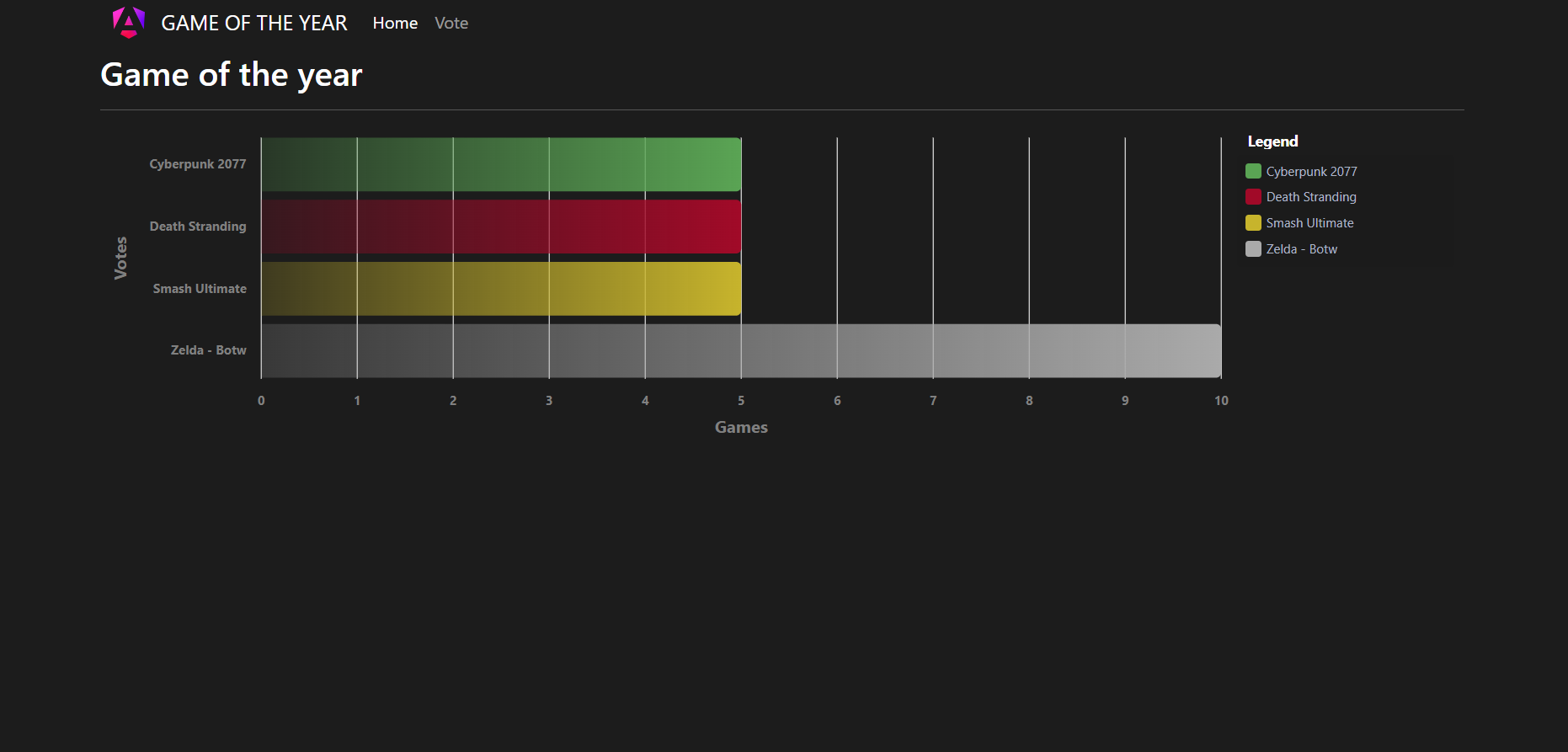
Task: Click the Legend title
Action: (1272, 141)
